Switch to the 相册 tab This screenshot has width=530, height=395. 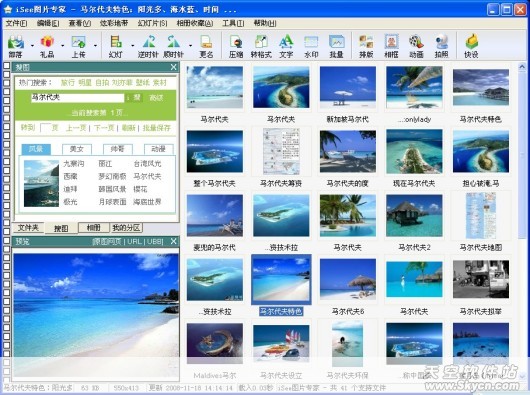point(93,228)
